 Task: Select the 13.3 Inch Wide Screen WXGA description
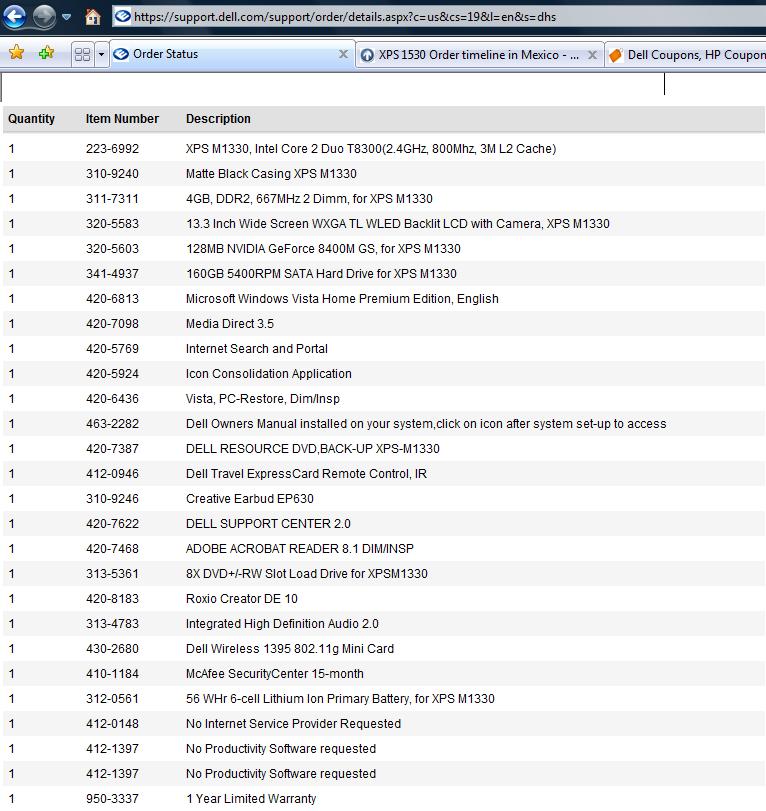click(398, 223)
